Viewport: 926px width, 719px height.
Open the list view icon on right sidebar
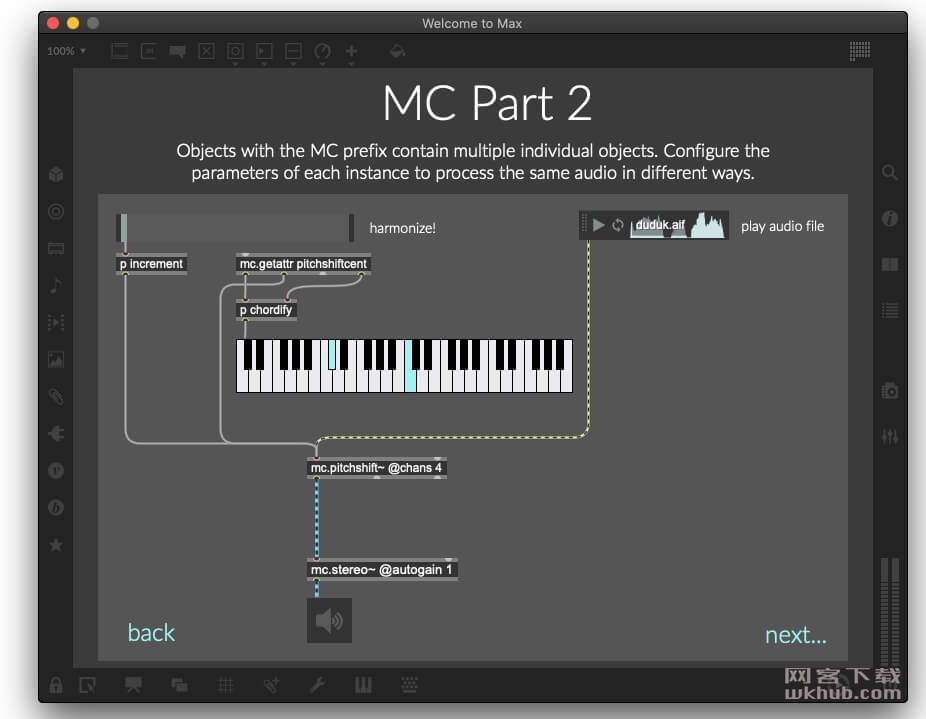pyautogui.click(x=889, y=310)
